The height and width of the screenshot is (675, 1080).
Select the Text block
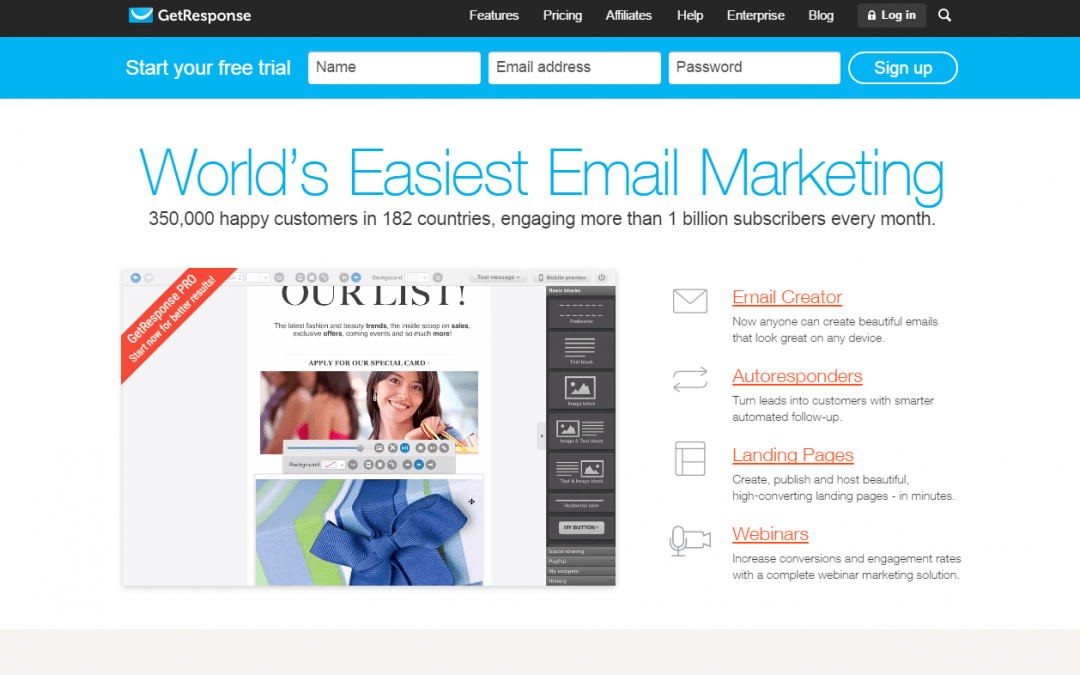[581, 350]
